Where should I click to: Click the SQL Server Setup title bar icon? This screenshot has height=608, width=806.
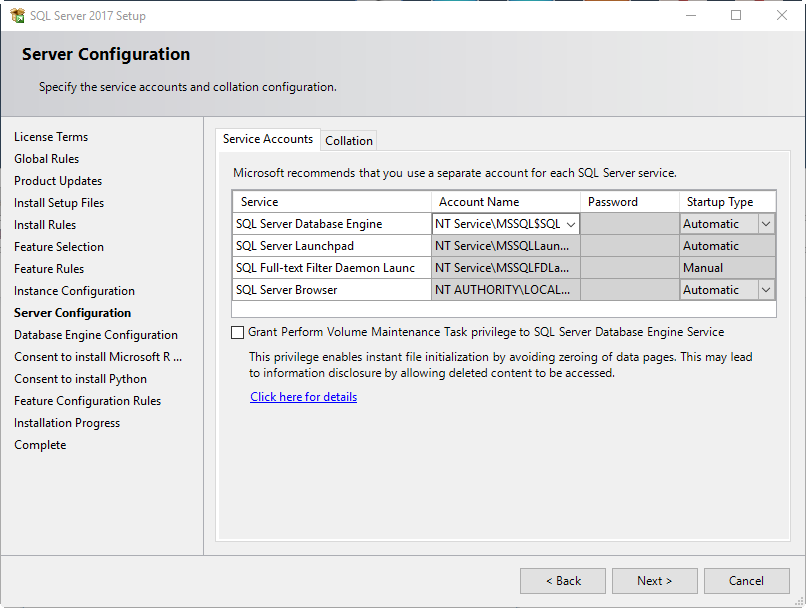pos(17,15)
